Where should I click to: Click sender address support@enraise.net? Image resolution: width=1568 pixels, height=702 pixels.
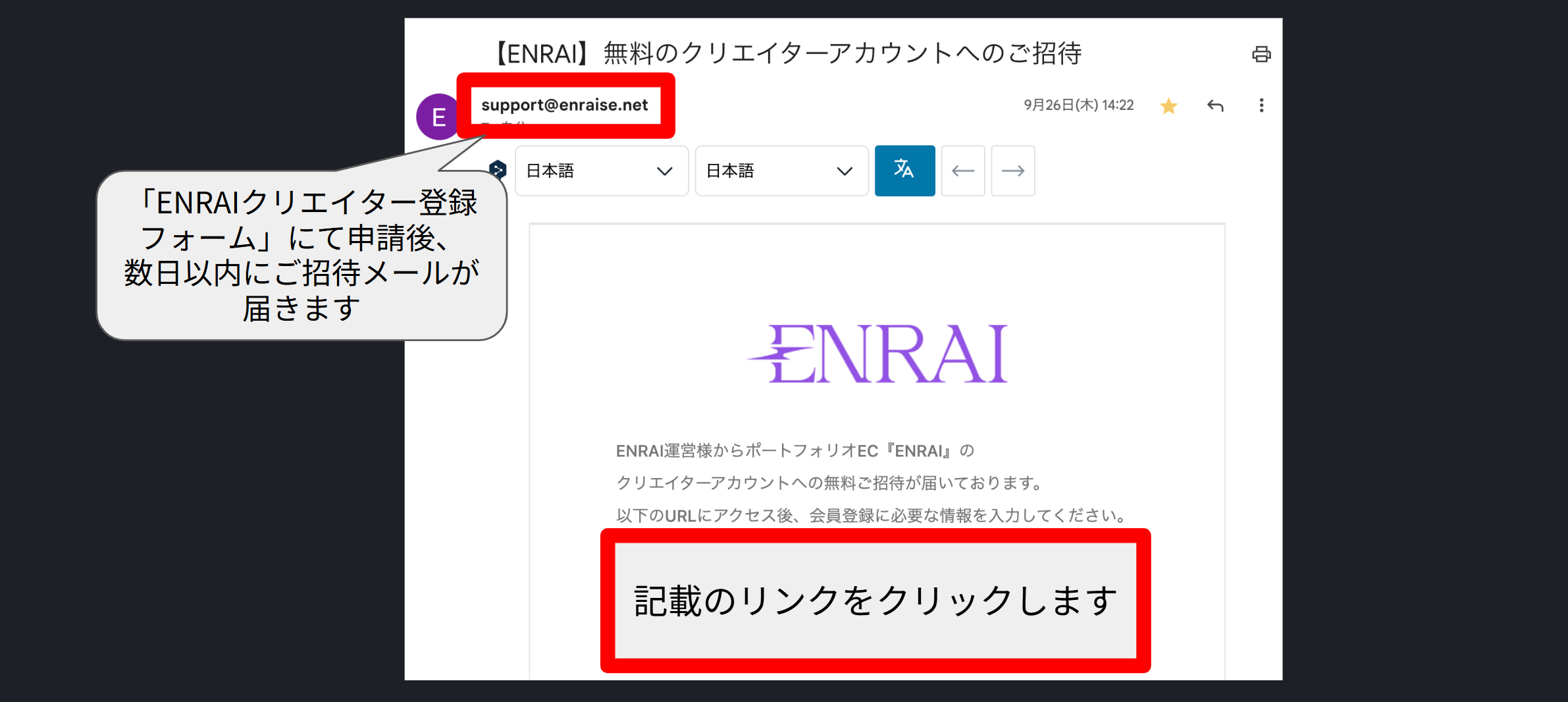[x=565, y=105]
